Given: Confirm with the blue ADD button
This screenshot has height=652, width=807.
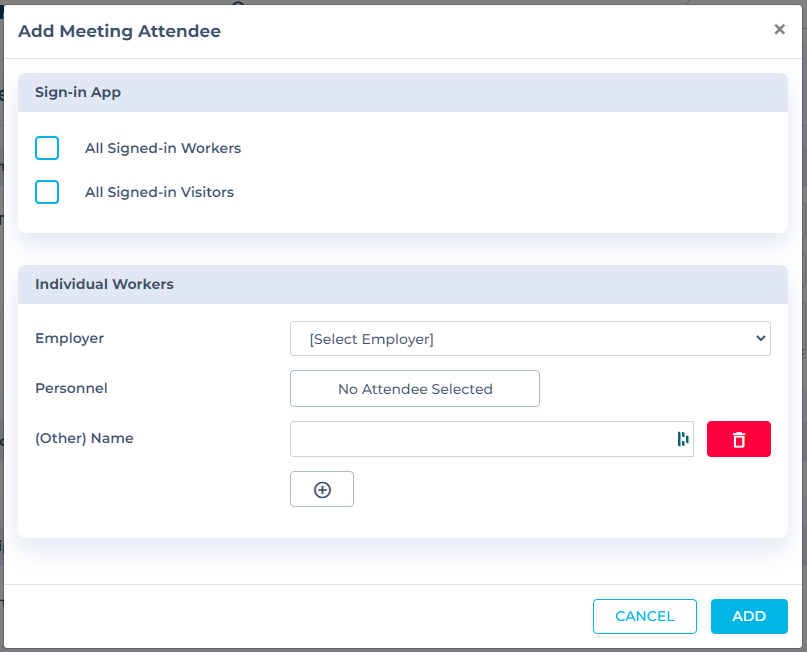Looking at the screenshot, I should coord(749,616).
